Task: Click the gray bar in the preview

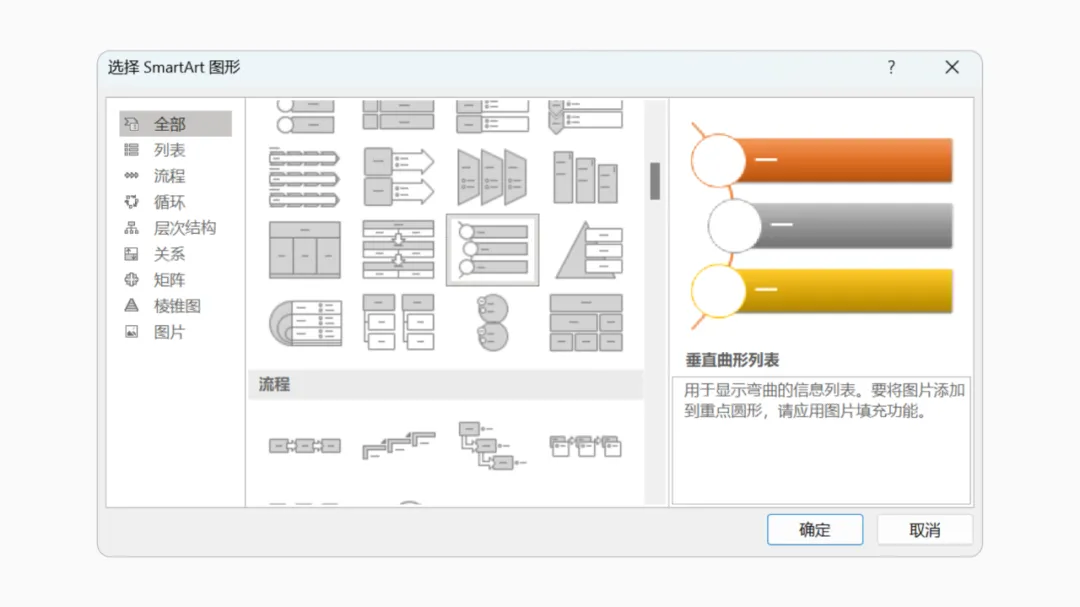Action: pyautogui.click(x=854, y=226)
